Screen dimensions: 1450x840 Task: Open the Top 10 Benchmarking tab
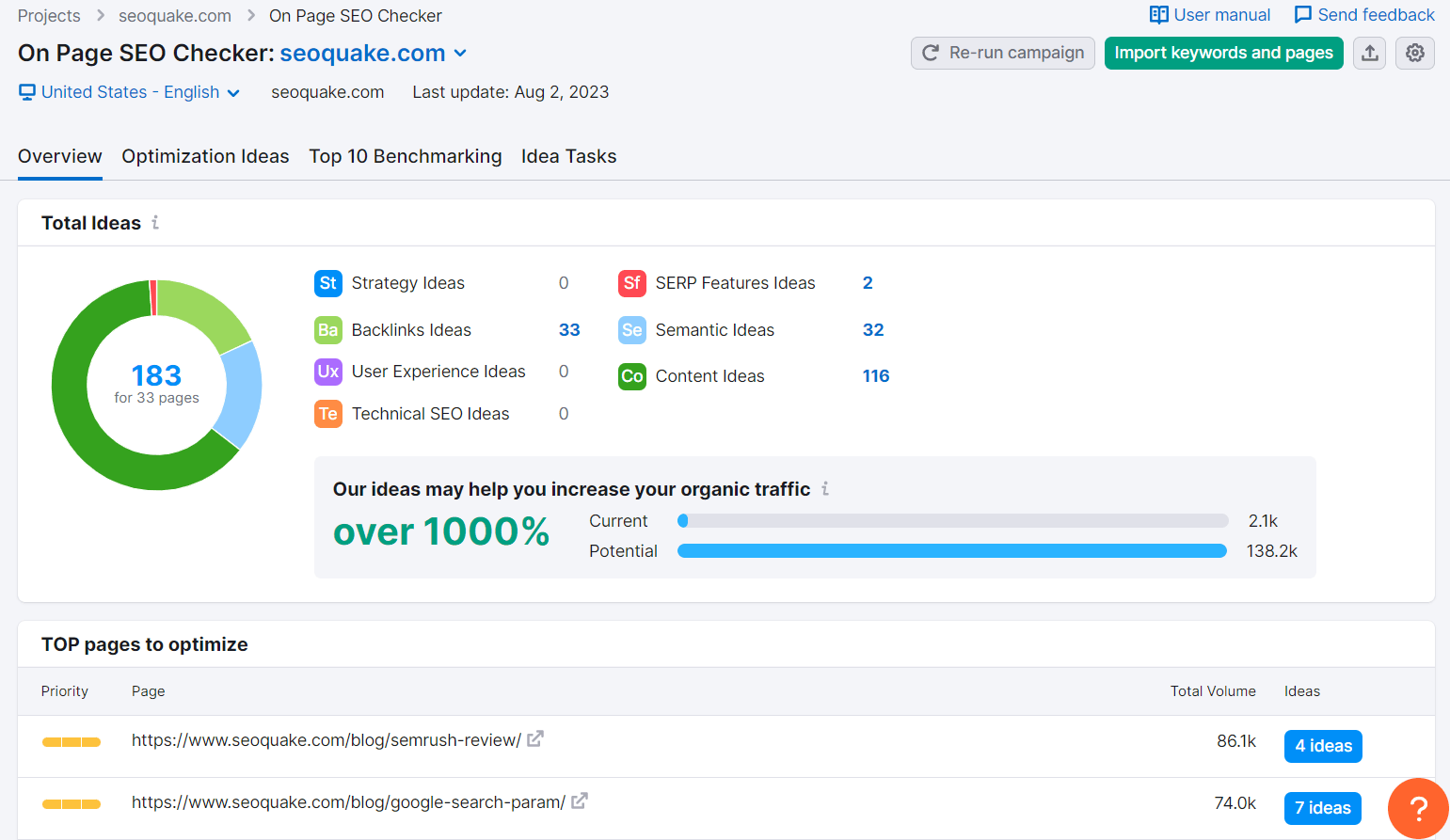click(406, 156)
